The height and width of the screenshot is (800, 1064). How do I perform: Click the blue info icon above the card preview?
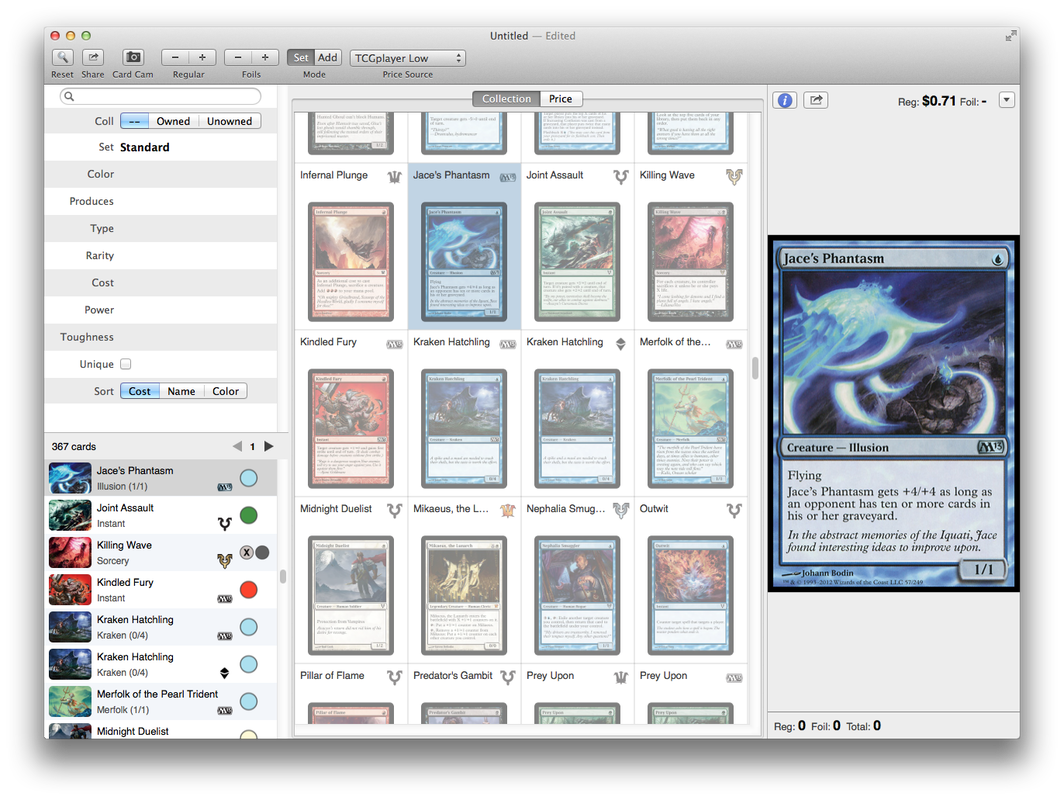tap(784, 100)
